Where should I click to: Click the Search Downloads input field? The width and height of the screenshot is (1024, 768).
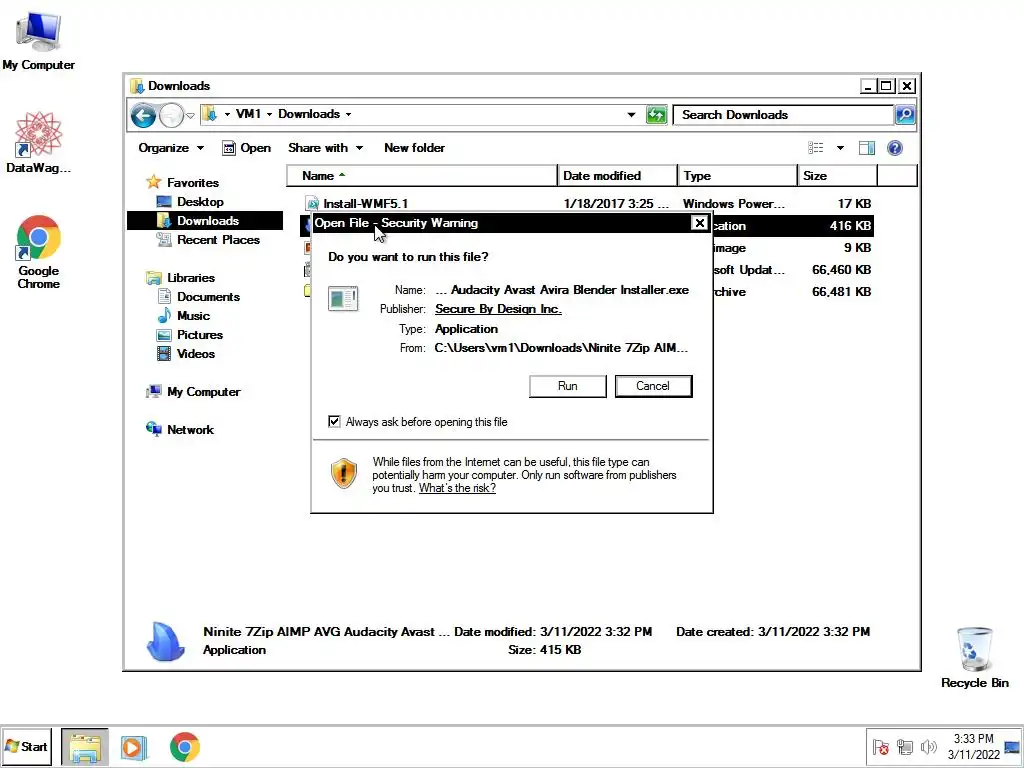tap(783, 115)
